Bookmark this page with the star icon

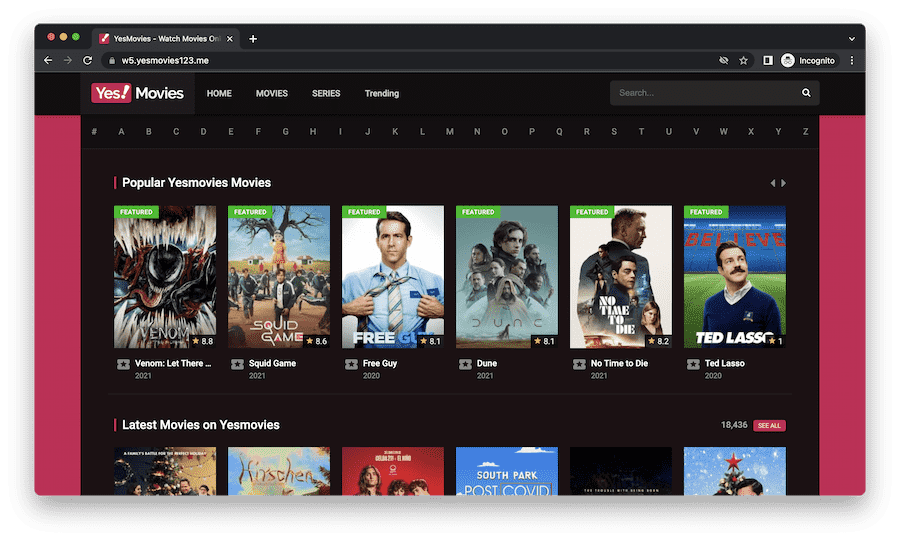click(743, 60)
